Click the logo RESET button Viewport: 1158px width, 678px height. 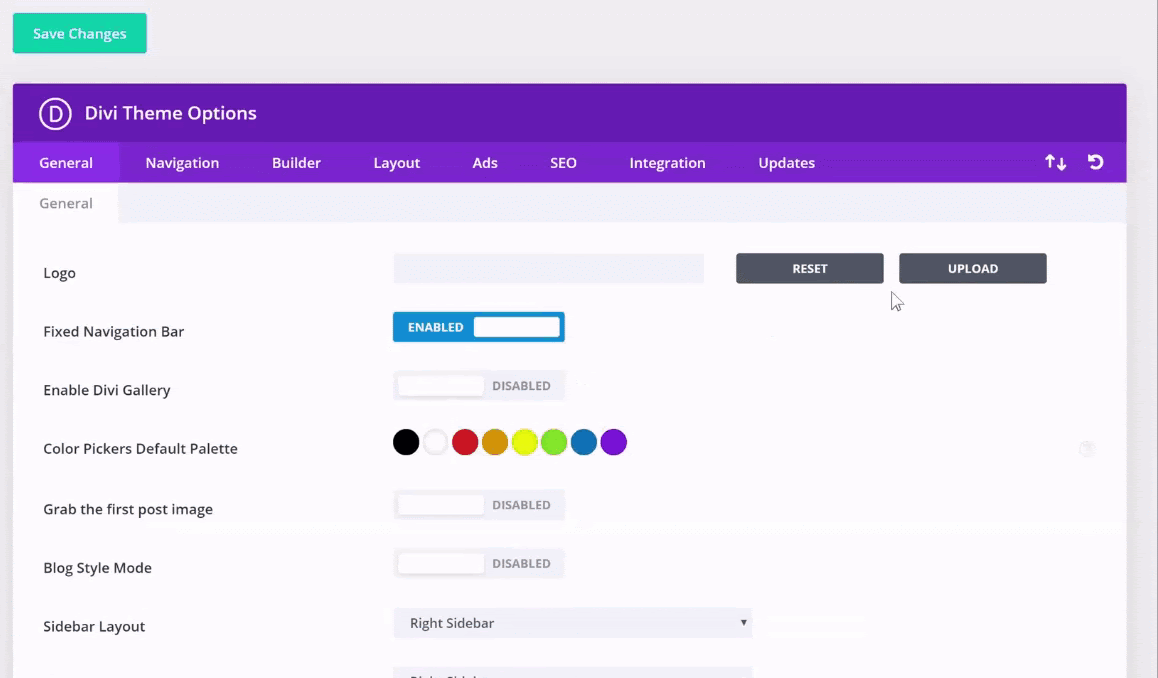(809, 269)
